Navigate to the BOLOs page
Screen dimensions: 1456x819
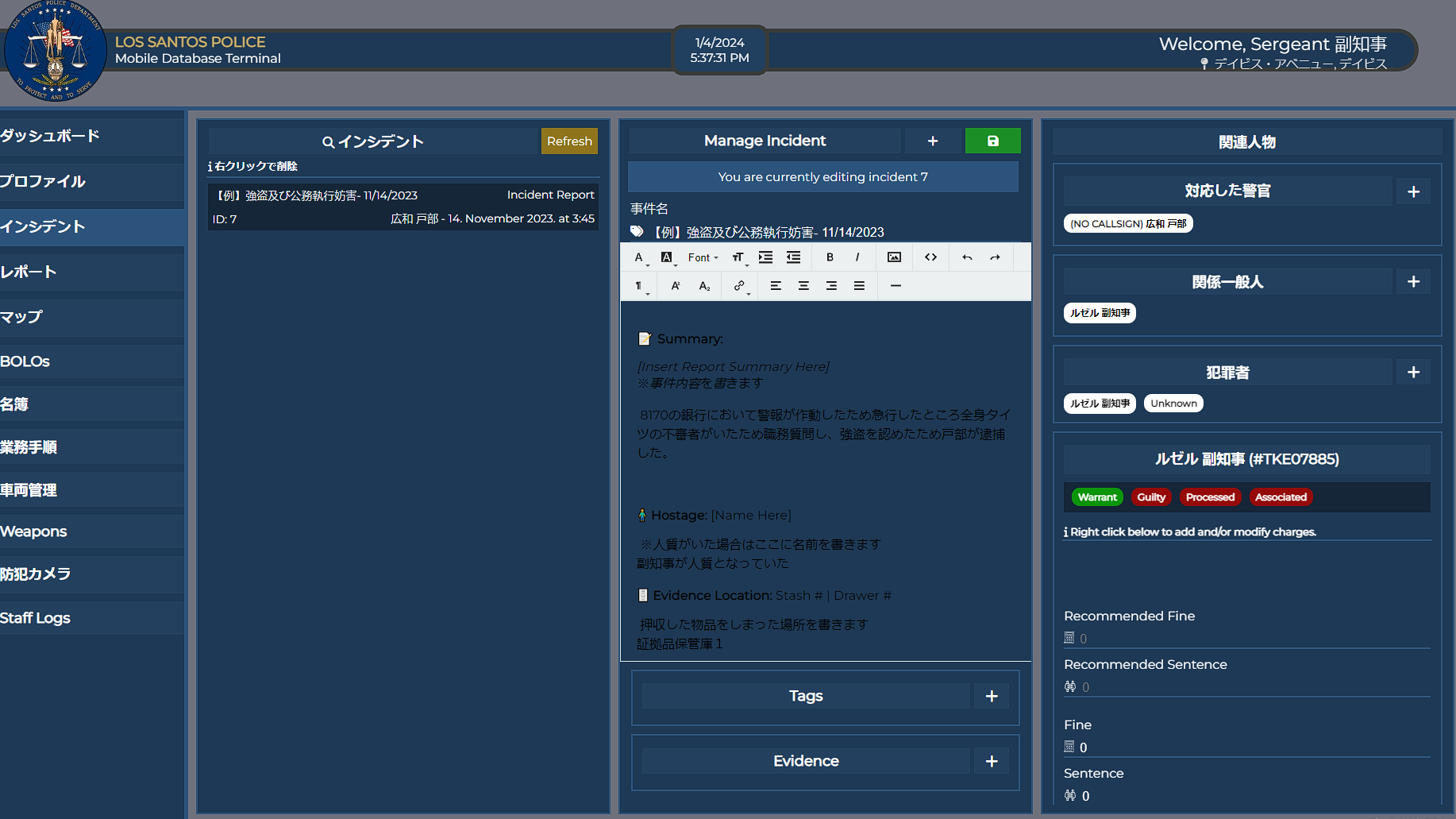click(25, 361)
